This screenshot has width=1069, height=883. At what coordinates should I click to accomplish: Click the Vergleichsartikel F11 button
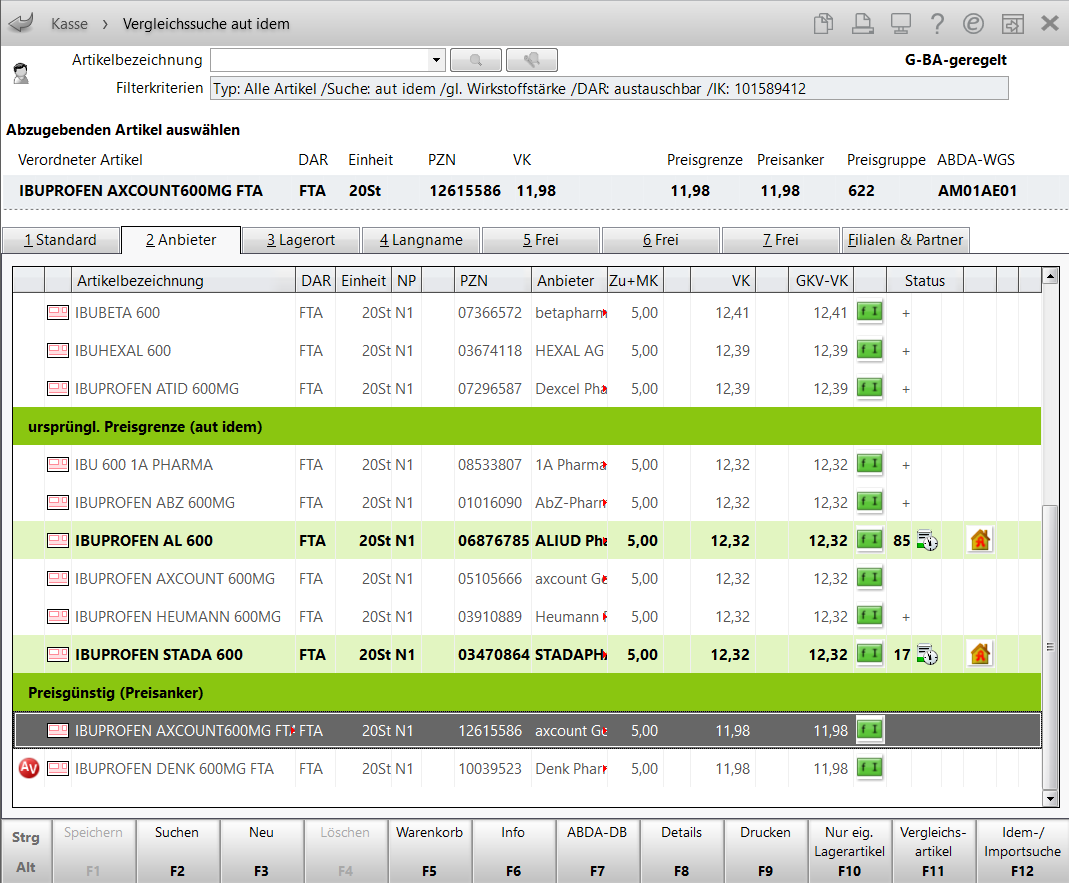coord(933,851)
